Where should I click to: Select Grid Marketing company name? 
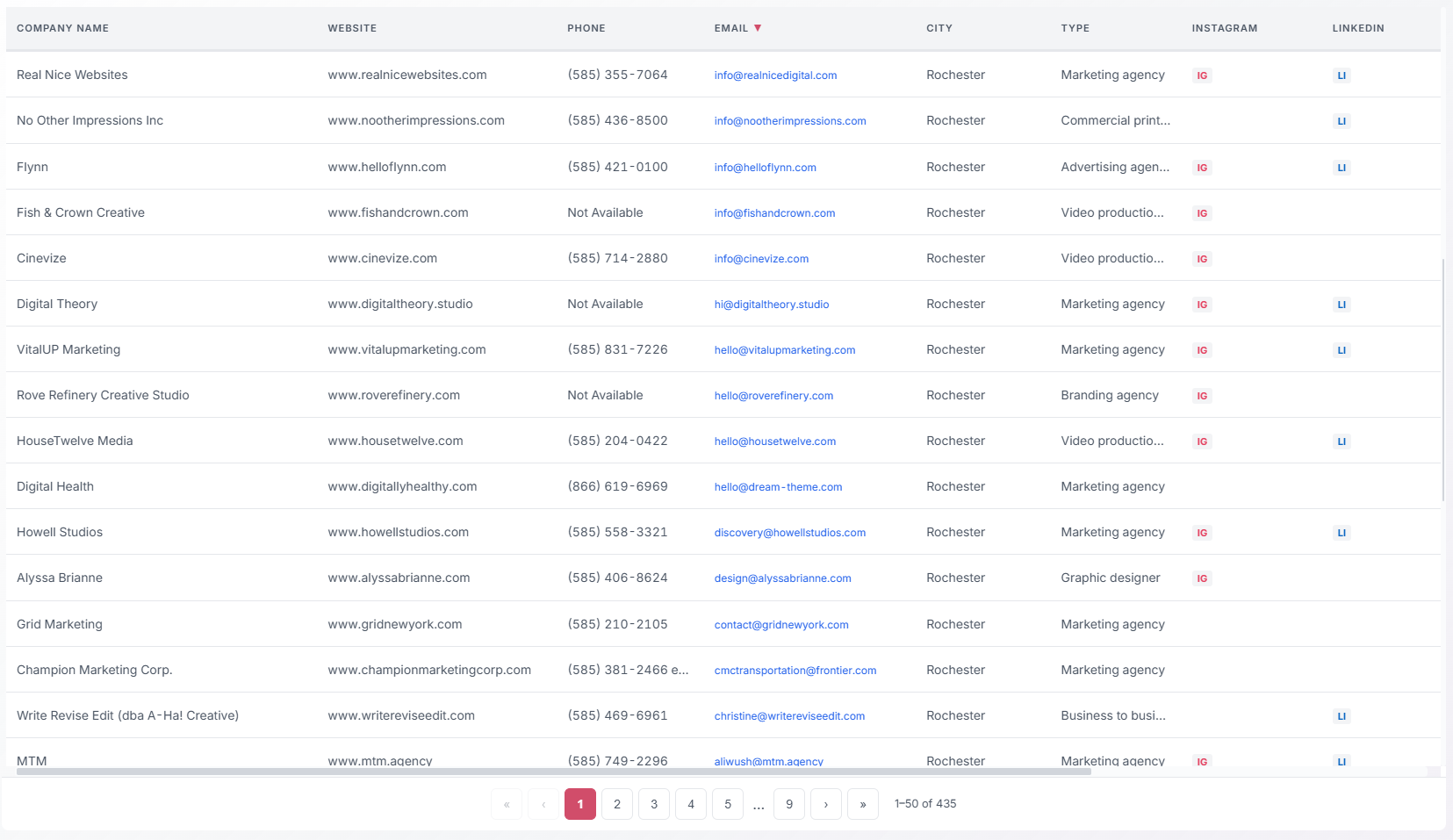pos(60,624)
